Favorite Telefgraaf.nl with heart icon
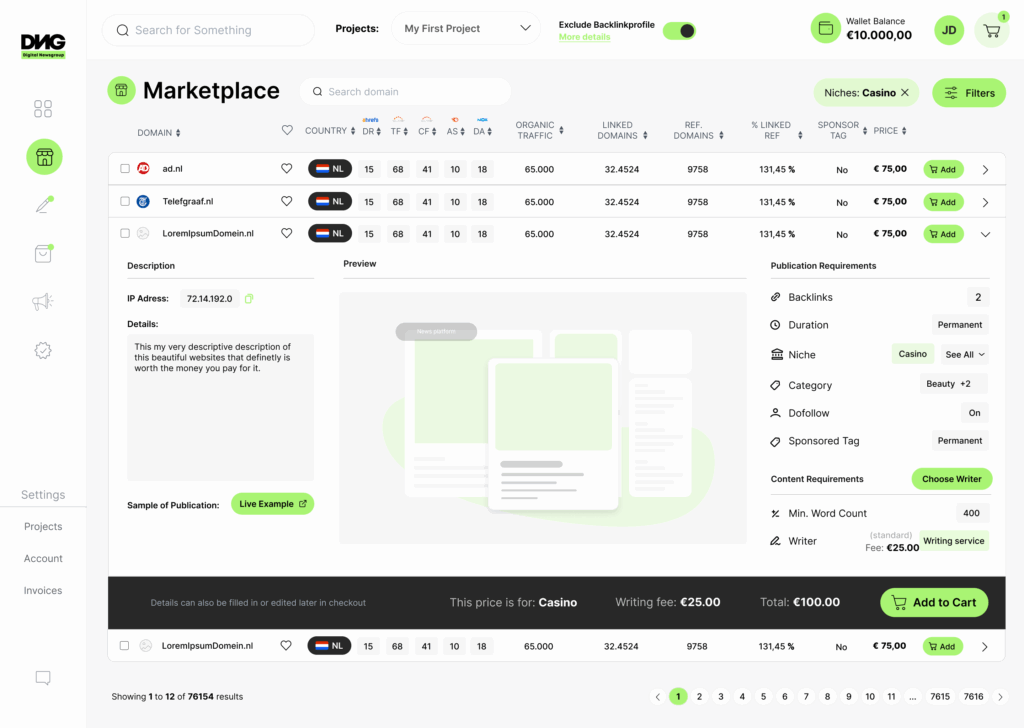 pos(287,201)
